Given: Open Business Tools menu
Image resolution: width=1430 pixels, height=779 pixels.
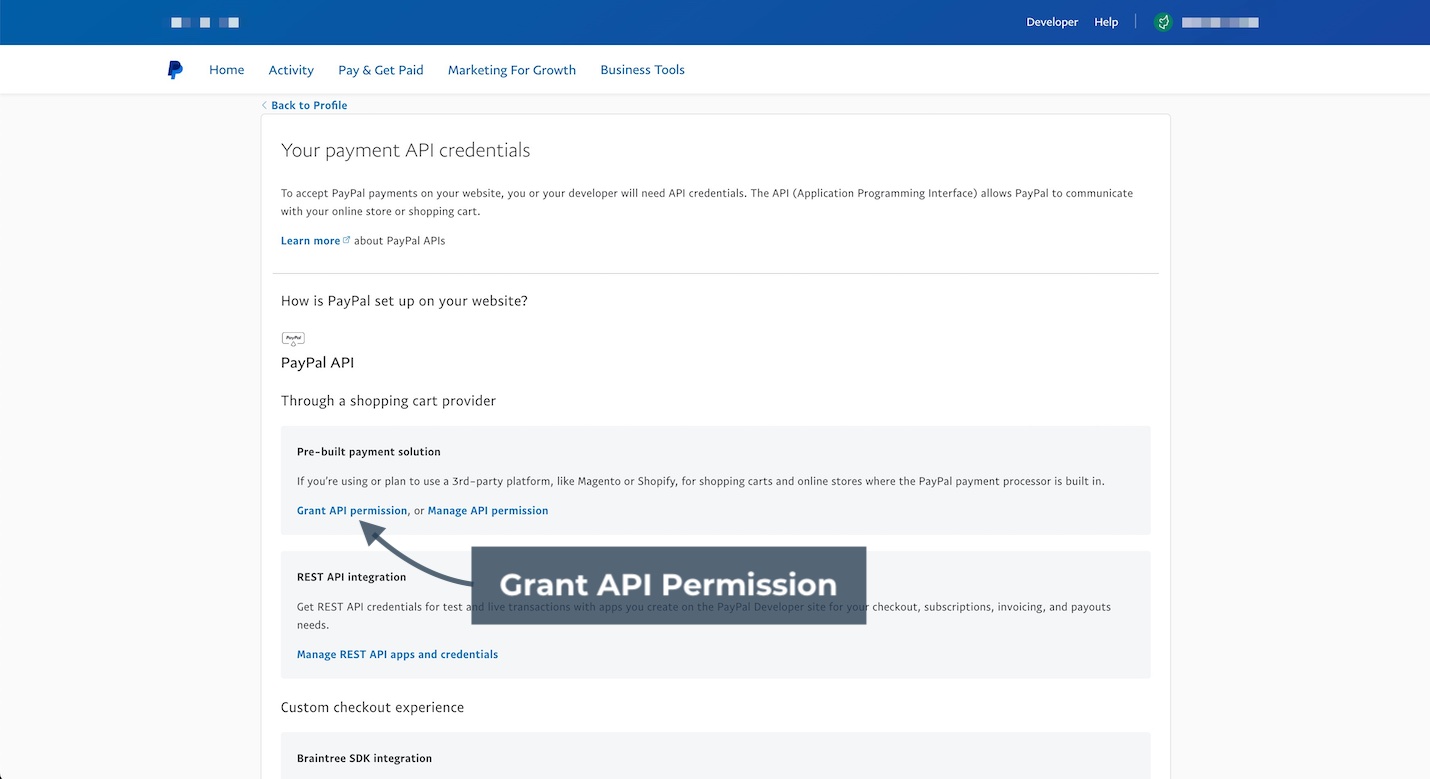Looking at the screenshot, I should (x=642, y=70).
